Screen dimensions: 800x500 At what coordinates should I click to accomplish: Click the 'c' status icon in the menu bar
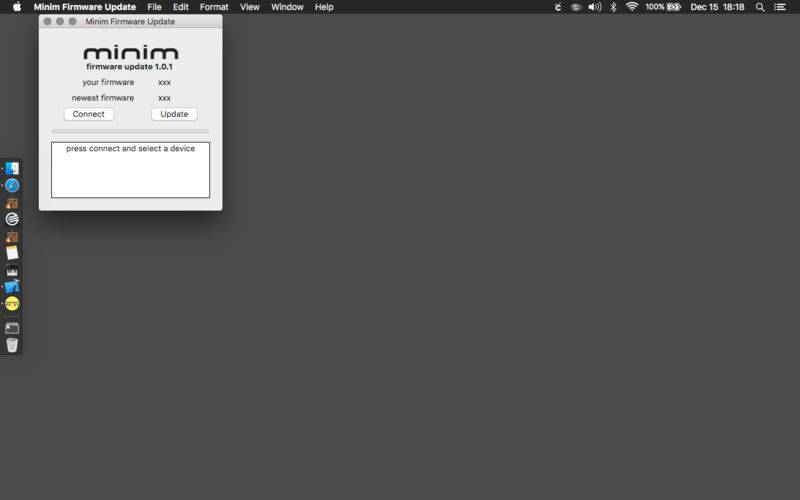pyautogui.click(x=558, y=7)
